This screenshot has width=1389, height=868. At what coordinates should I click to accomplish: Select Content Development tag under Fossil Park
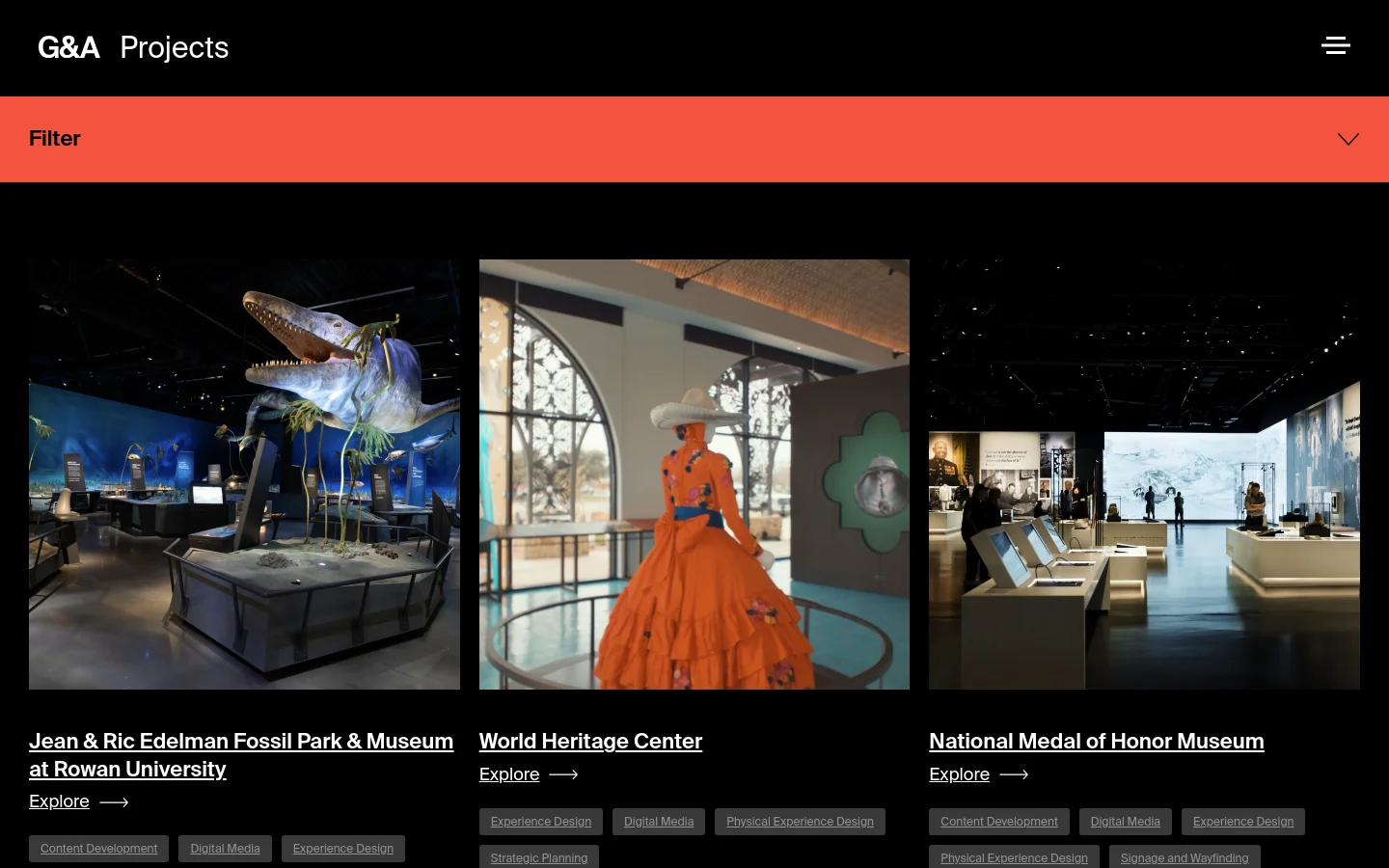click(x=98, y=849)
